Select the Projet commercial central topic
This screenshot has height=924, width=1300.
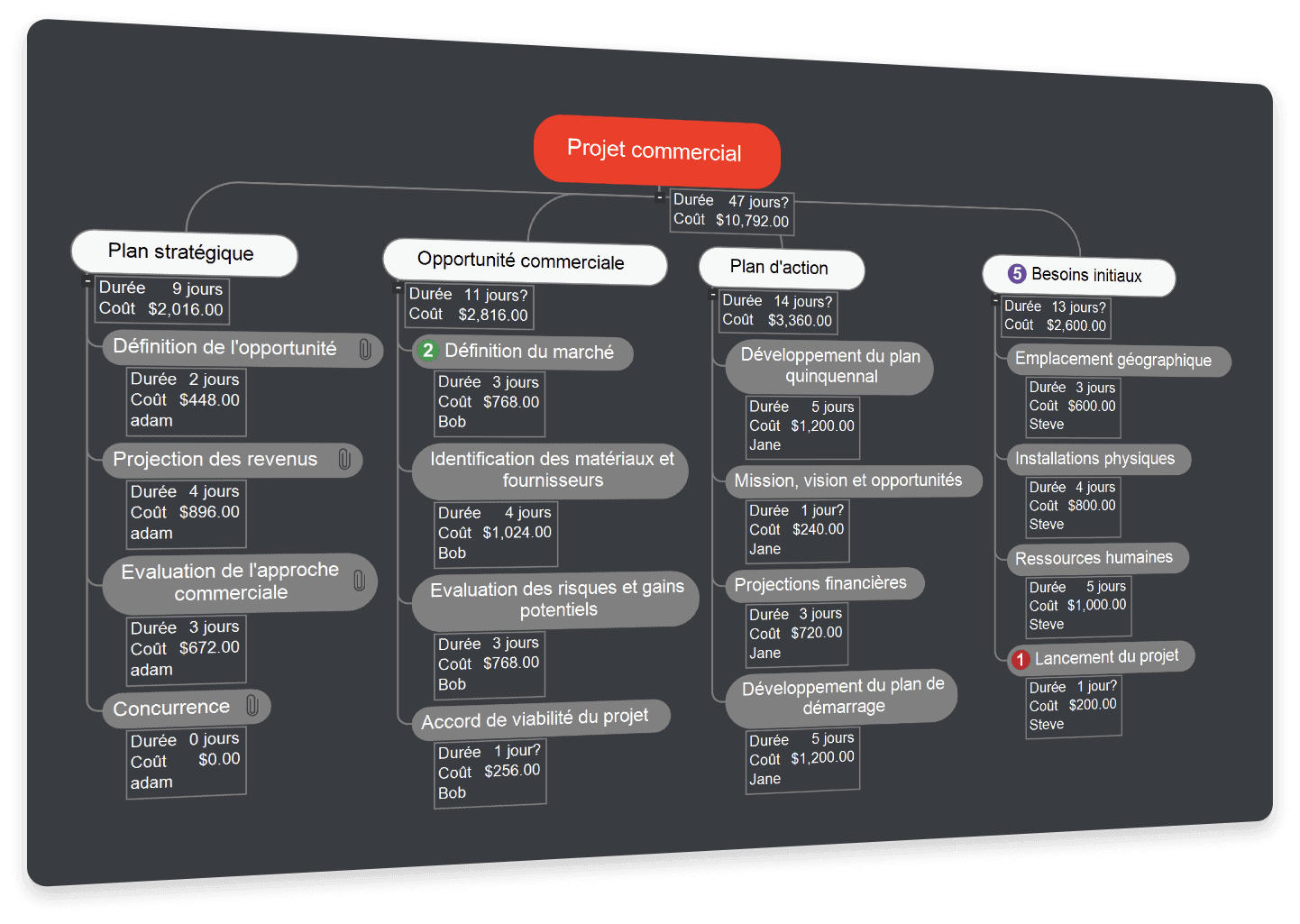(x=656, y=151)
